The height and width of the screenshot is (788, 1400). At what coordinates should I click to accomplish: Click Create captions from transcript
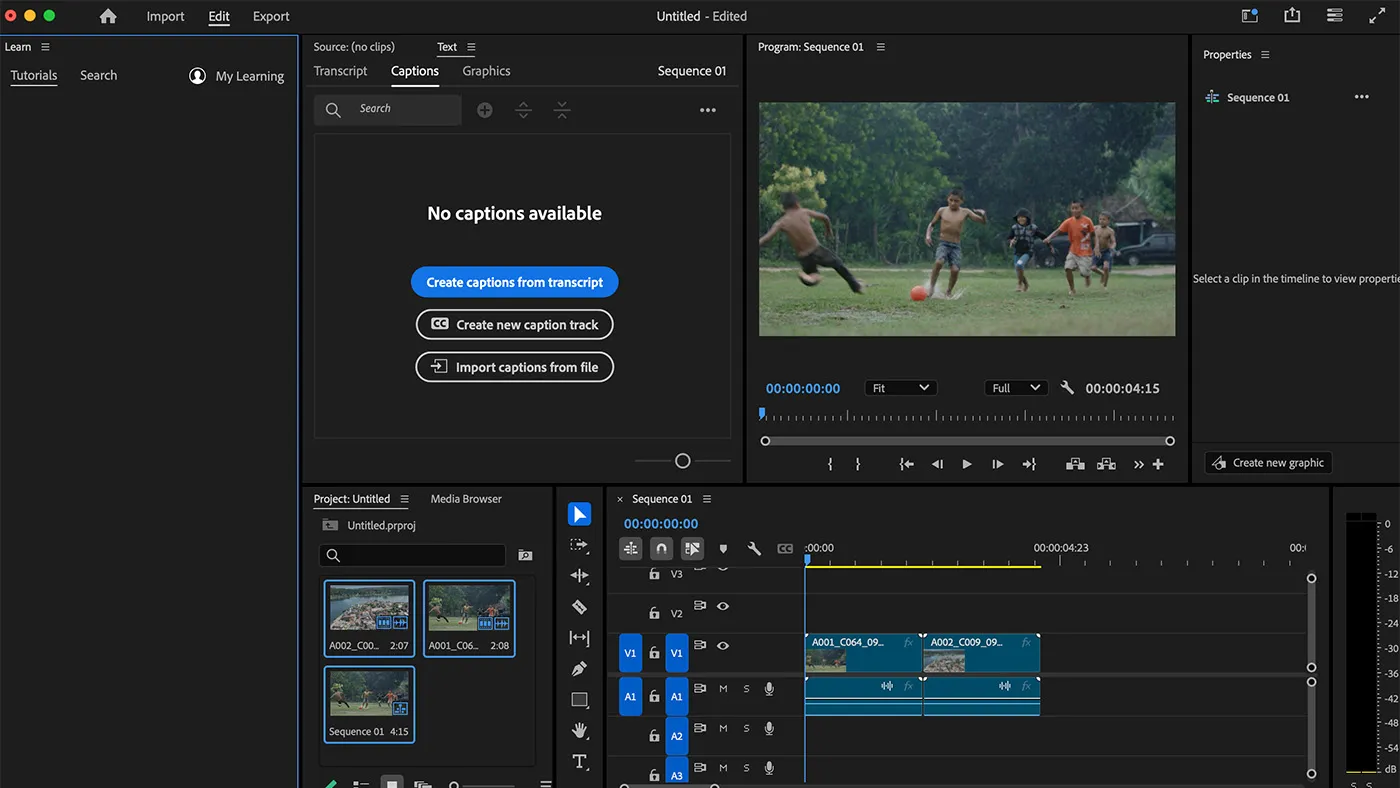tap(514, 282)
